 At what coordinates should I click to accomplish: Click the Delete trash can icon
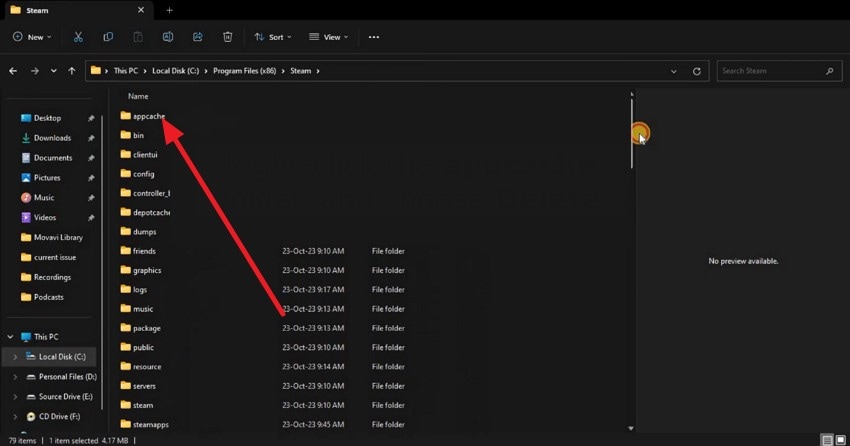click(228, 37)
